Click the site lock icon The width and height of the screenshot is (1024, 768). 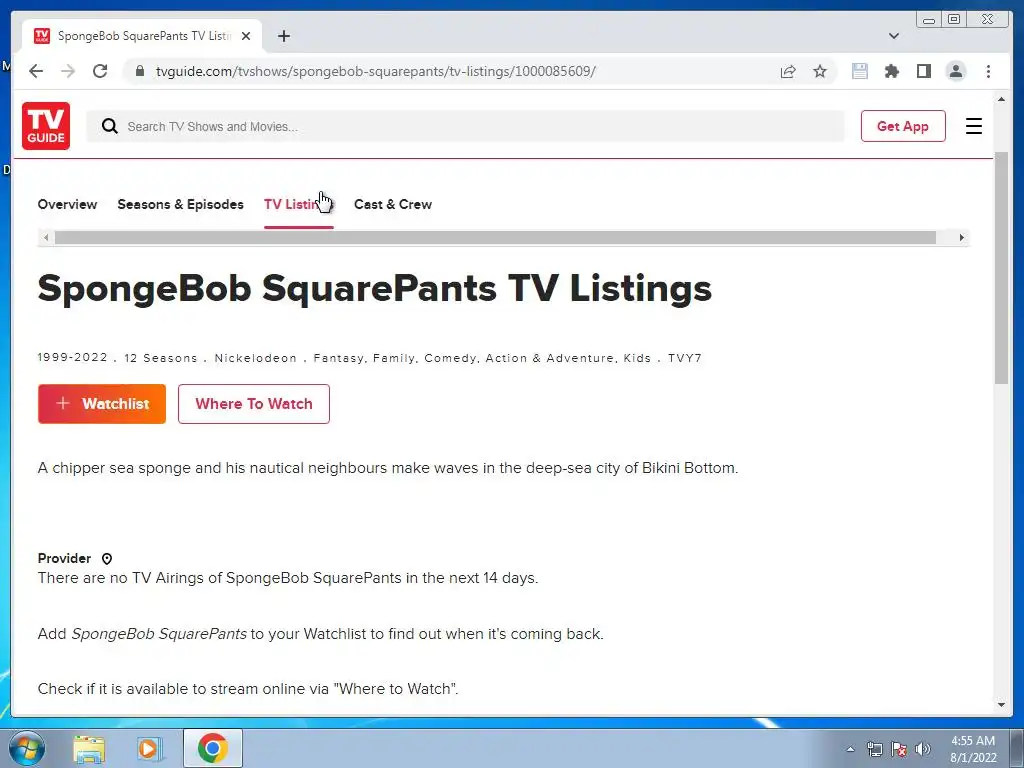click(140, 71)
